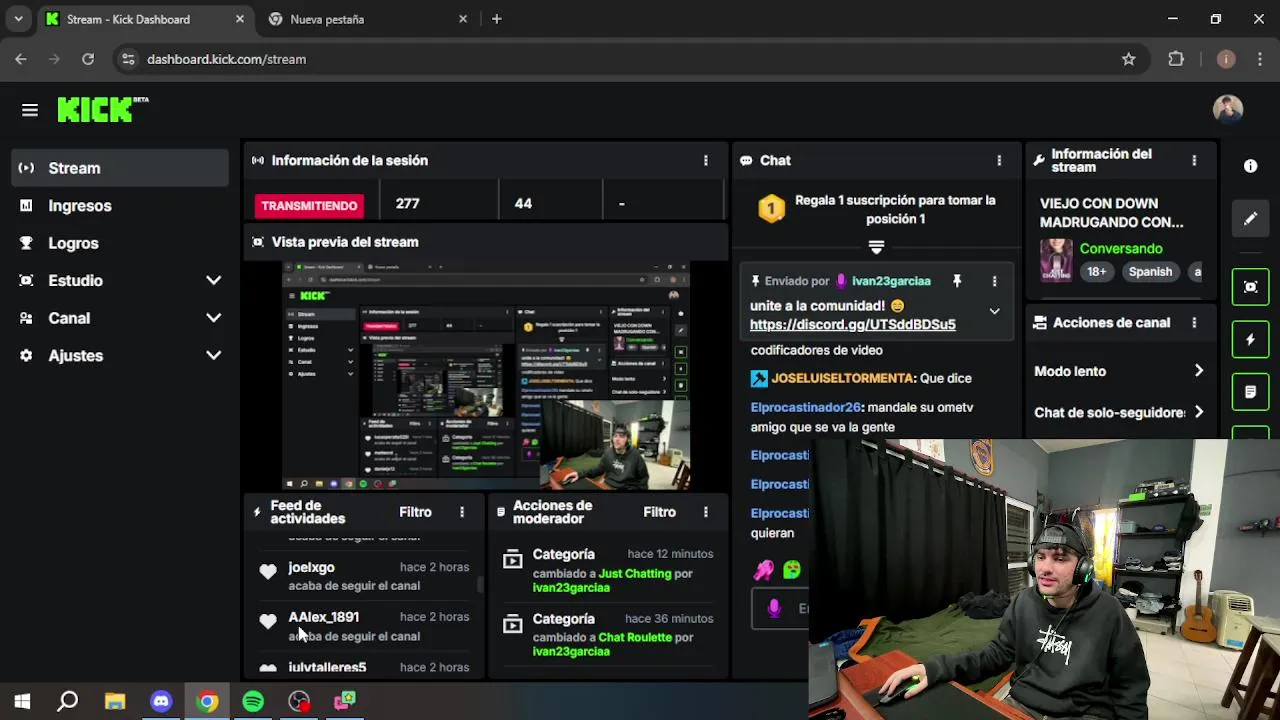Open the hamburger menu beside the Kick logo
The width and height of the screenshot is (1280, 720).
tap(30, 110)
